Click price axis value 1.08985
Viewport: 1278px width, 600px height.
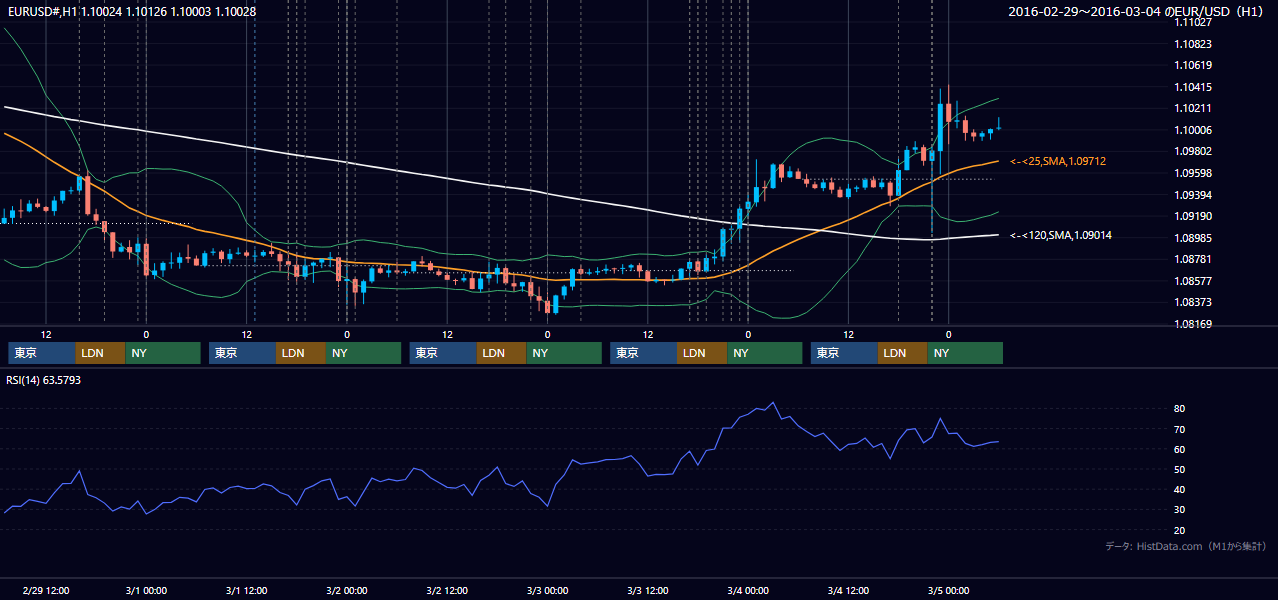1193,238
